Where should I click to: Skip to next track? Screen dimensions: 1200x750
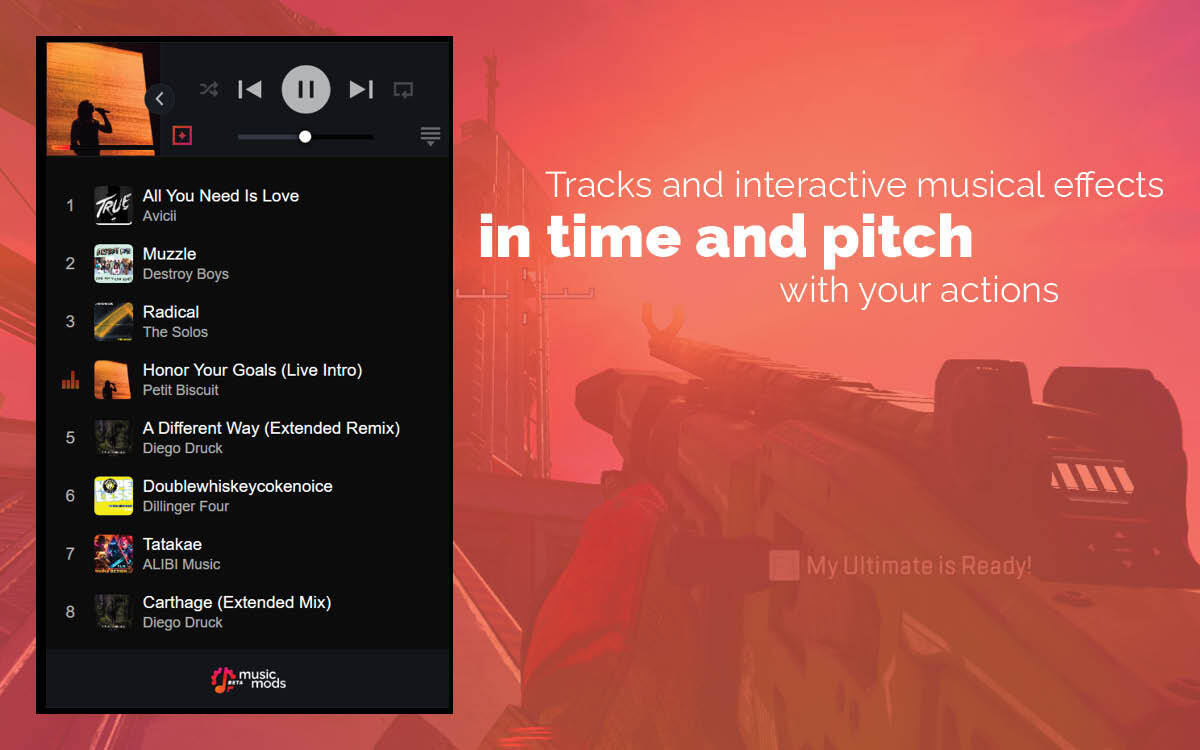click(361, 89)
